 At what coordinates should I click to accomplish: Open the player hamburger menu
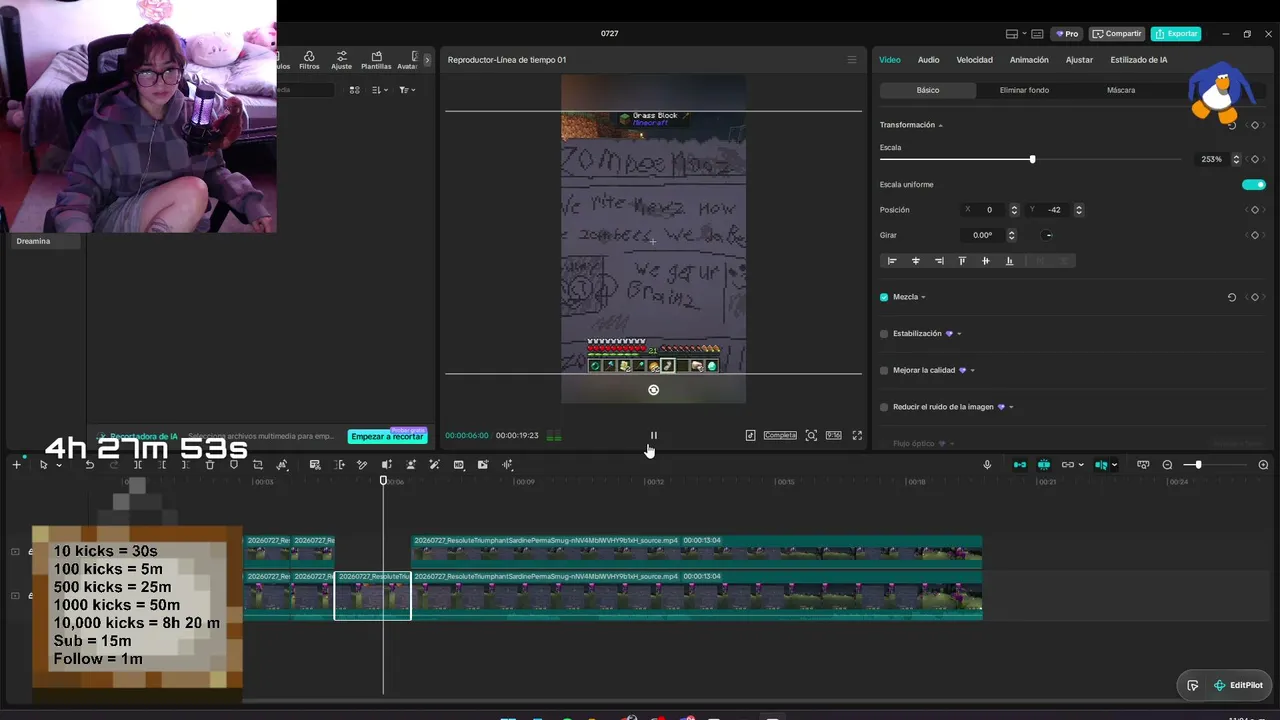point(852,60)
